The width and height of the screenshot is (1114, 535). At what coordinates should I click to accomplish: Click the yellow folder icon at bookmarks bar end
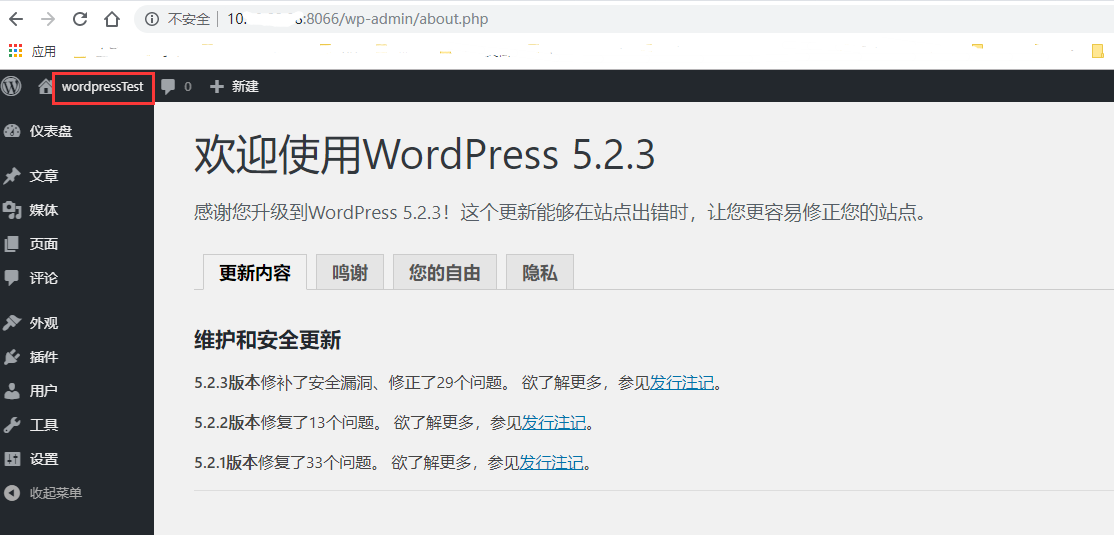click(1098, 51)
